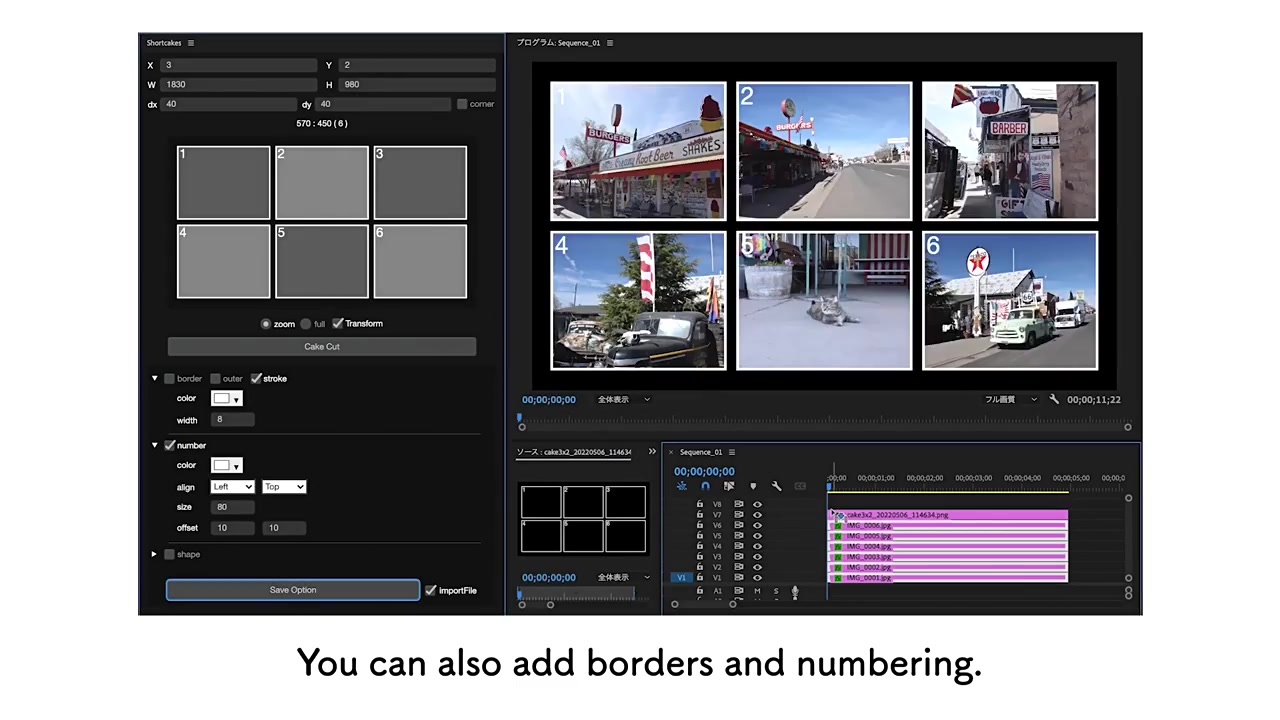This screenshot has height=720, width=1280.
Task: Toggle the V8 track lock icon
Action: coord(700,504)
